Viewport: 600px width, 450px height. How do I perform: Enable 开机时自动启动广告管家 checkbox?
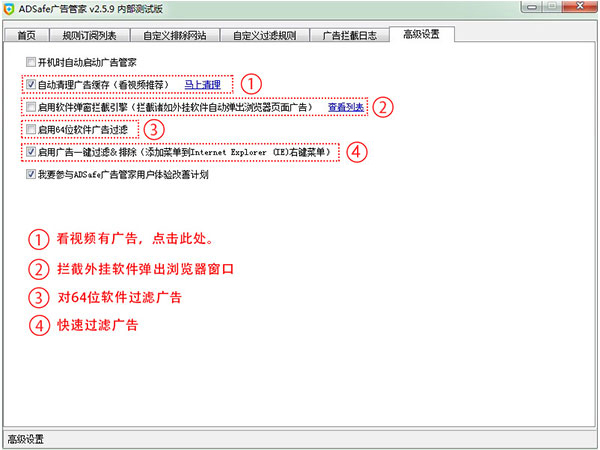[31, 62]
